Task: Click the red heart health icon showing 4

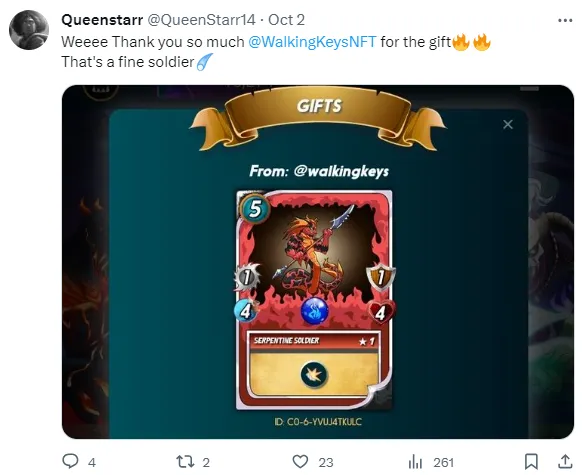Action: click(x=381, y=312)
